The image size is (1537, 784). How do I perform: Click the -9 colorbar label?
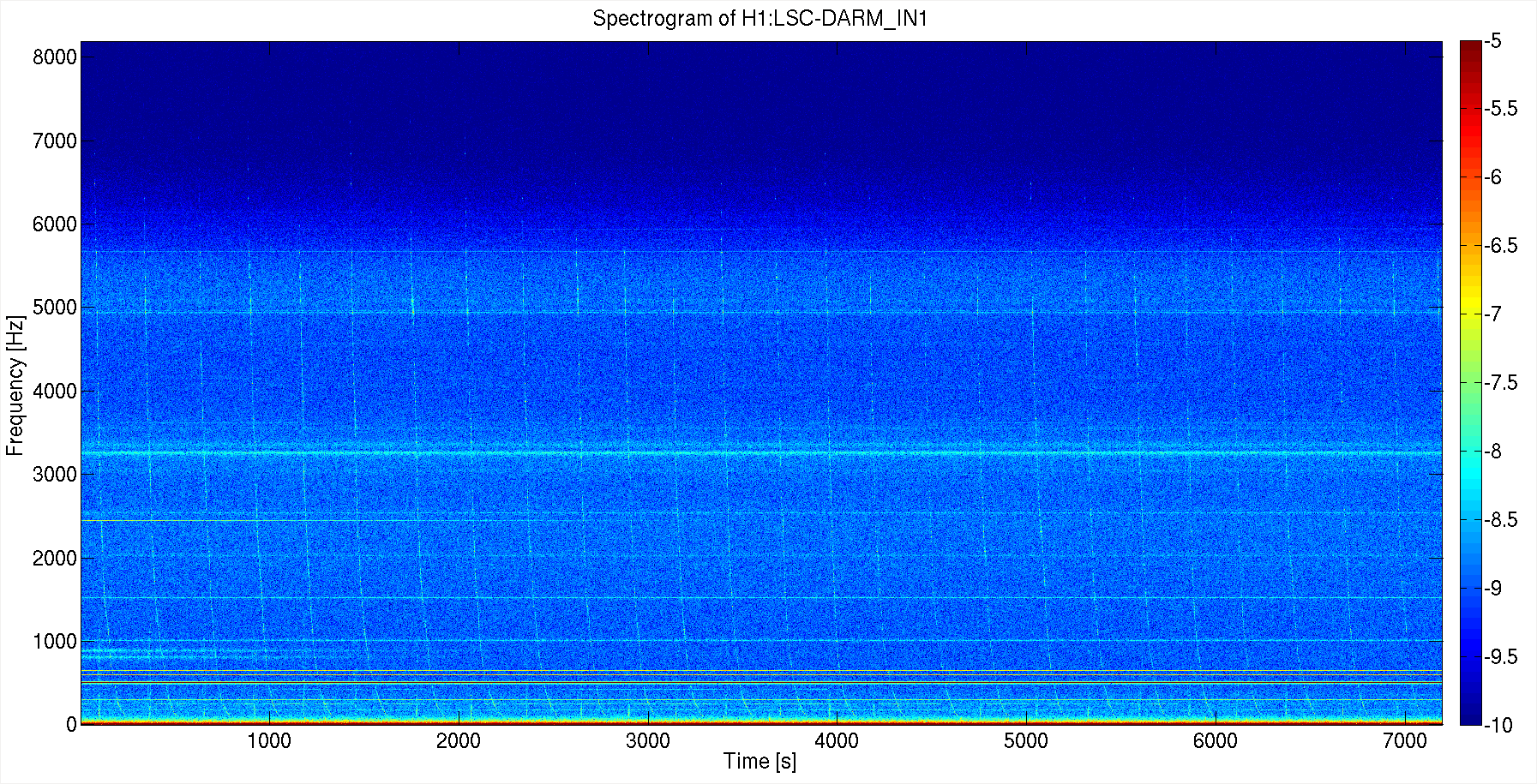pos(1492,589)
